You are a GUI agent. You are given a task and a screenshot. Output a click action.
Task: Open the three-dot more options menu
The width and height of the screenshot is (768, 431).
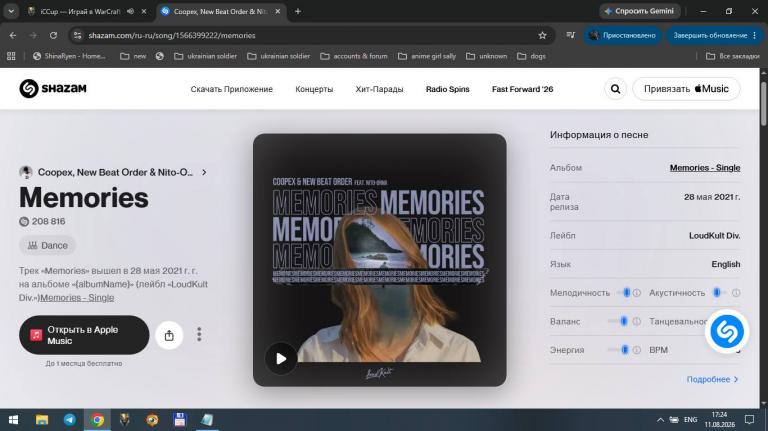[199, 335]
